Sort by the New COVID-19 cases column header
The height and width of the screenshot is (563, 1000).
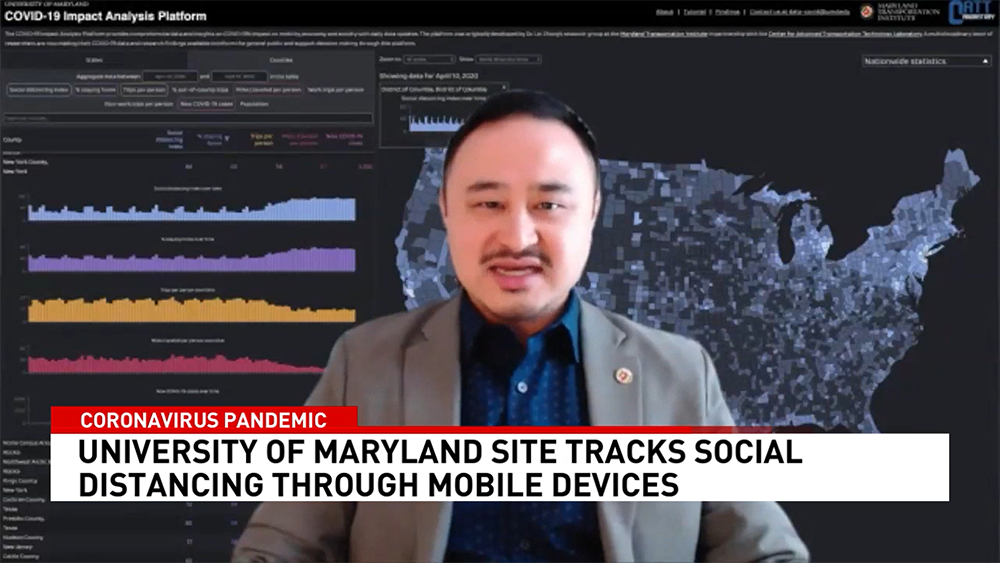click(344, 140)
